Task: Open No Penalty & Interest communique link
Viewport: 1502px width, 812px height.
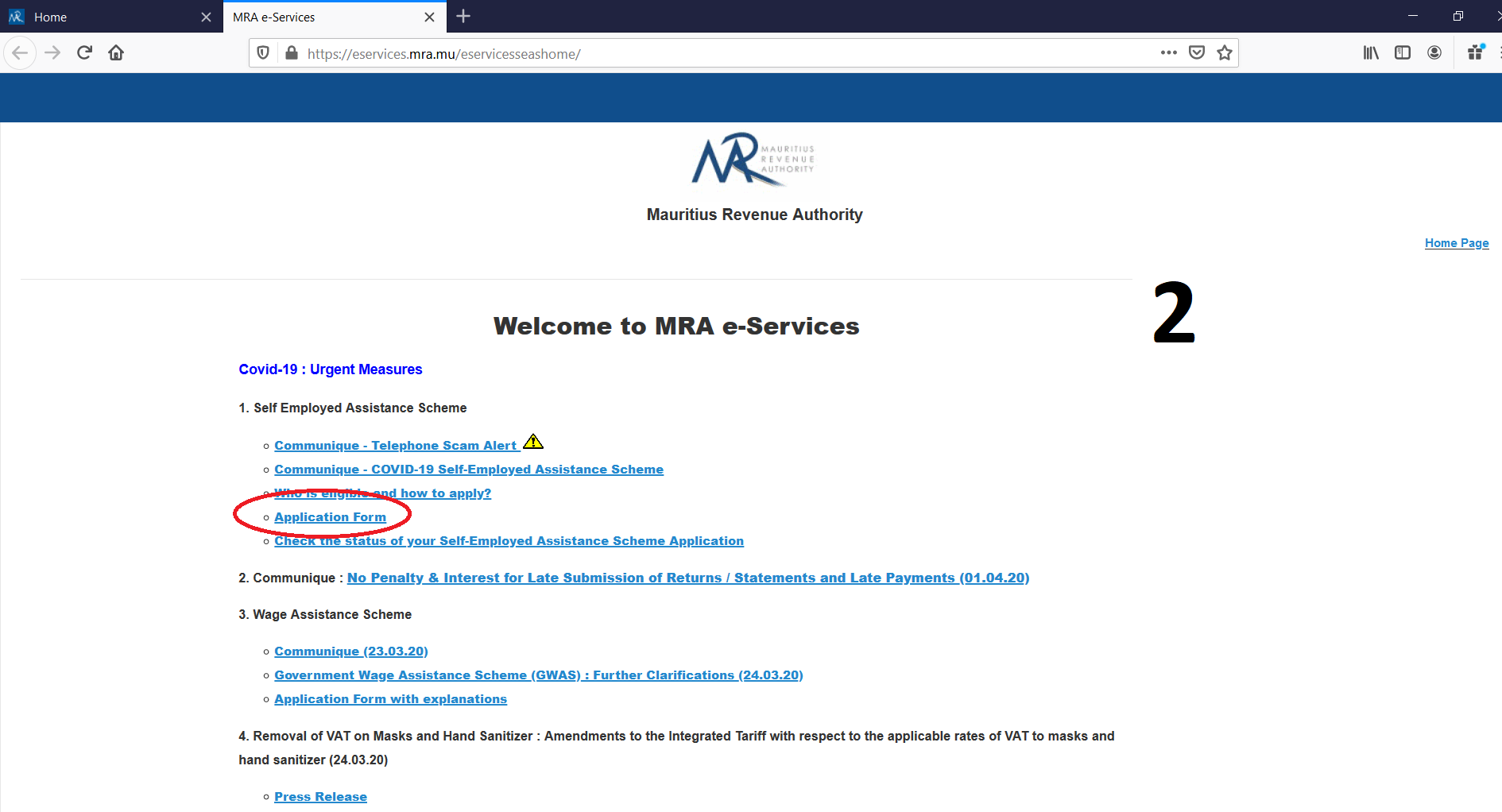Action: tap(688, 578)
